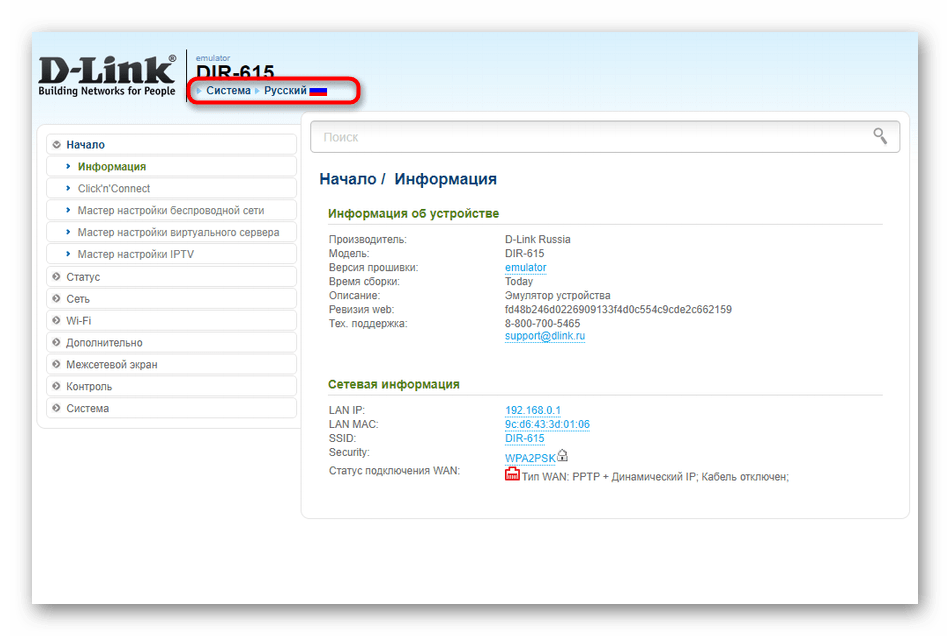Viewport: 950px width, 636px height.
Task: Click the small emulator label in header
Action: (213, 58)
